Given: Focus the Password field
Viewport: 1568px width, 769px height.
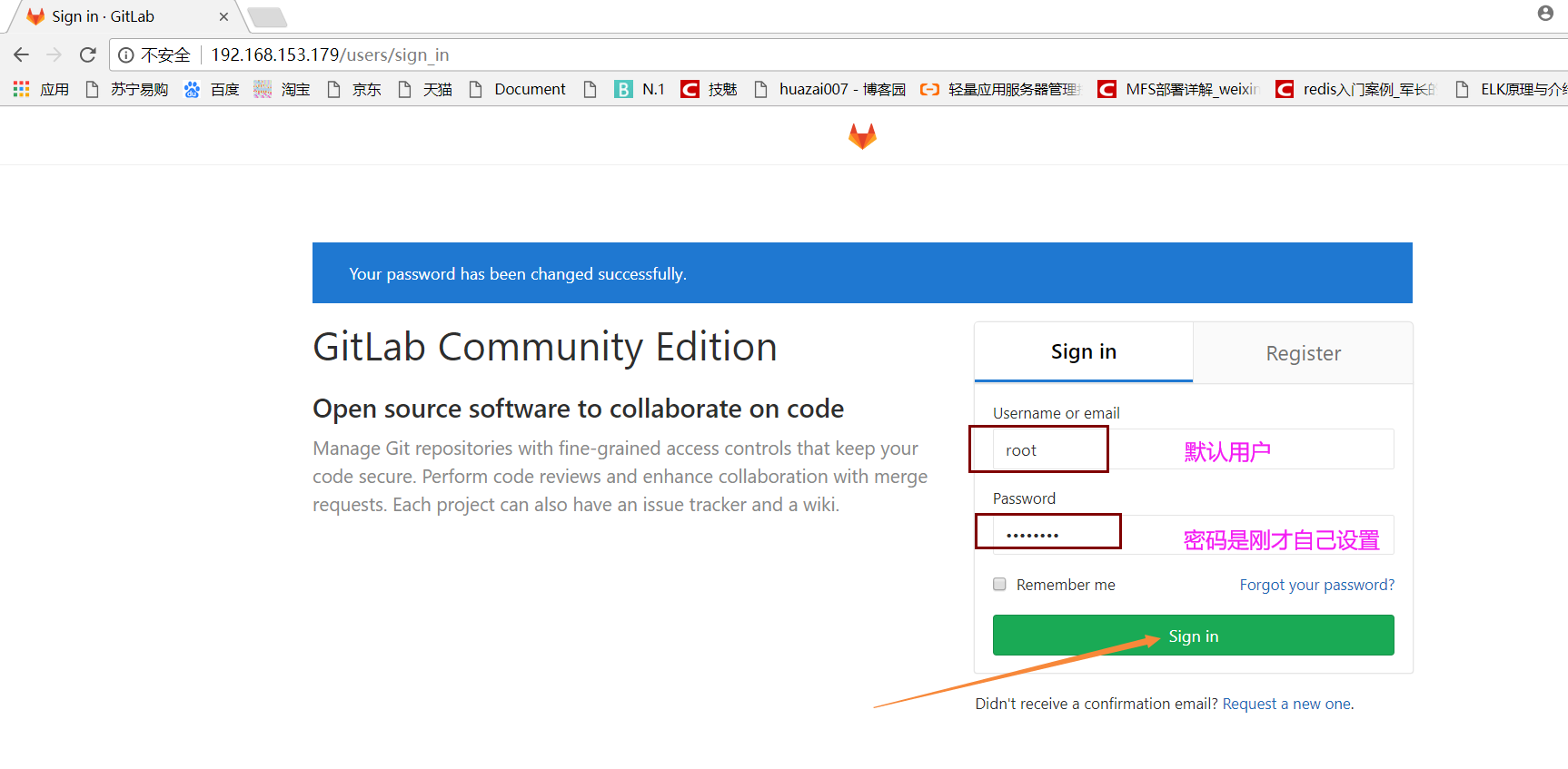Looking at the screenshot, I should (x=1193, y=535).
